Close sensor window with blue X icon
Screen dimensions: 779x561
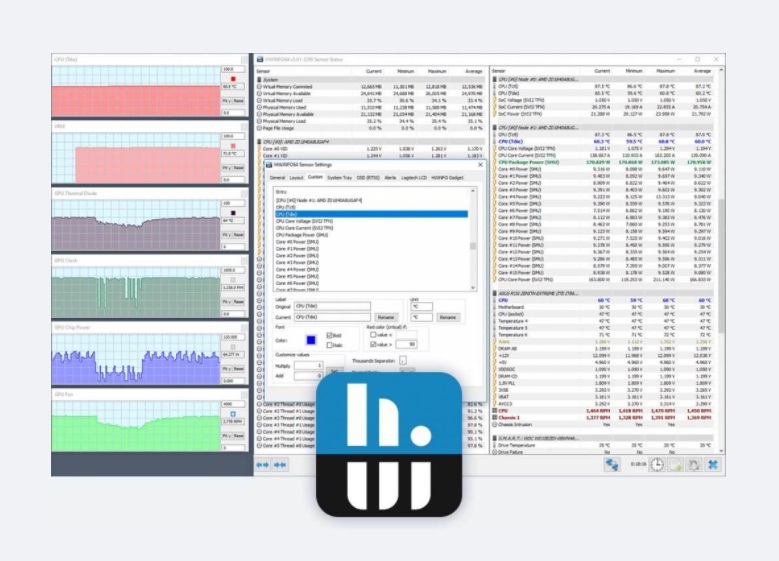(x=713, y=465)
